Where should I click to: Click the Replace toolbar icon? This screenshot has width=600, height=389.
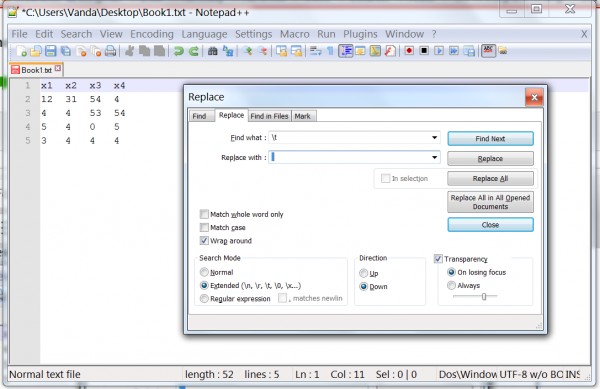228,51
